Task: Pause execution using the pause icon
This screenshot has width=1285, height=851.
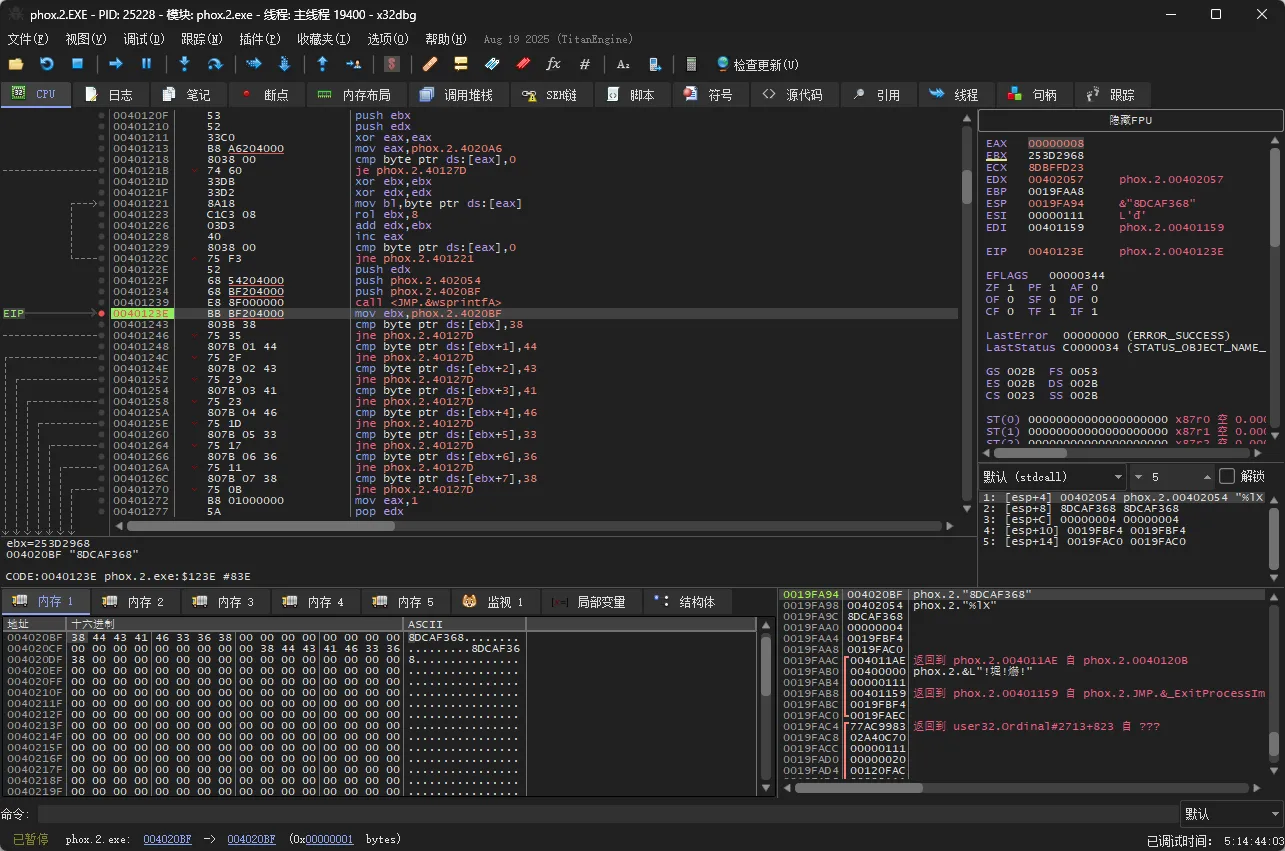Action: click(146, 64)
